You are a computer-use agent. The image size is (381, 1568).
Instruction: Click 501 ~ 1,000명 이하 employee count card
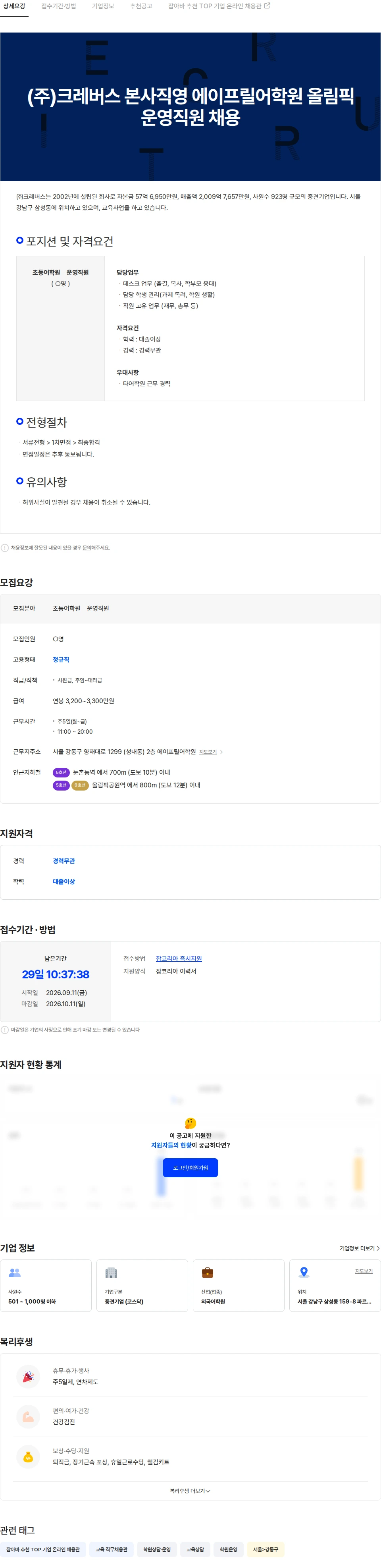point(46,1286)
